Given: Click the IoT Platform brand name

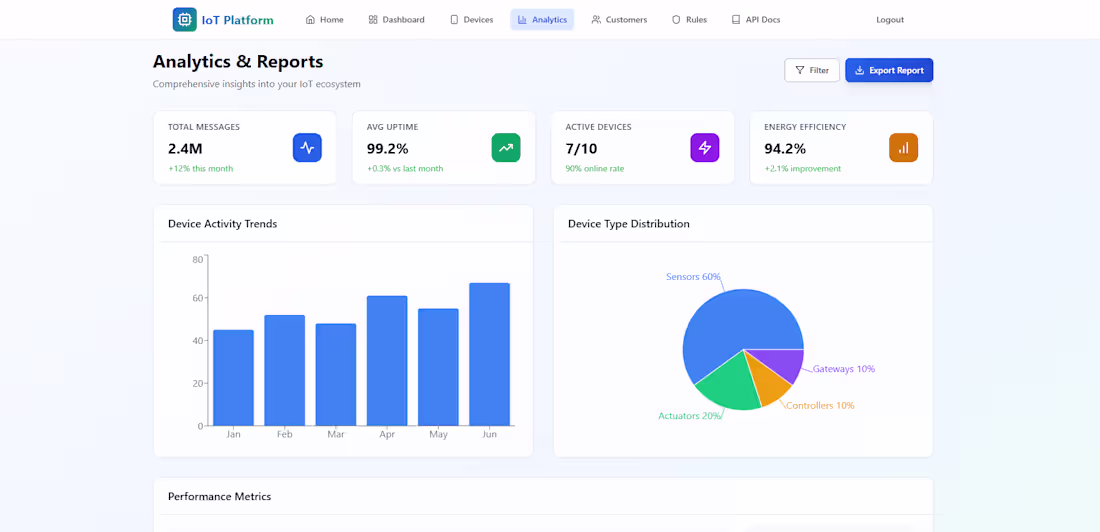Looking at the screenshot, I should point(237,20).
